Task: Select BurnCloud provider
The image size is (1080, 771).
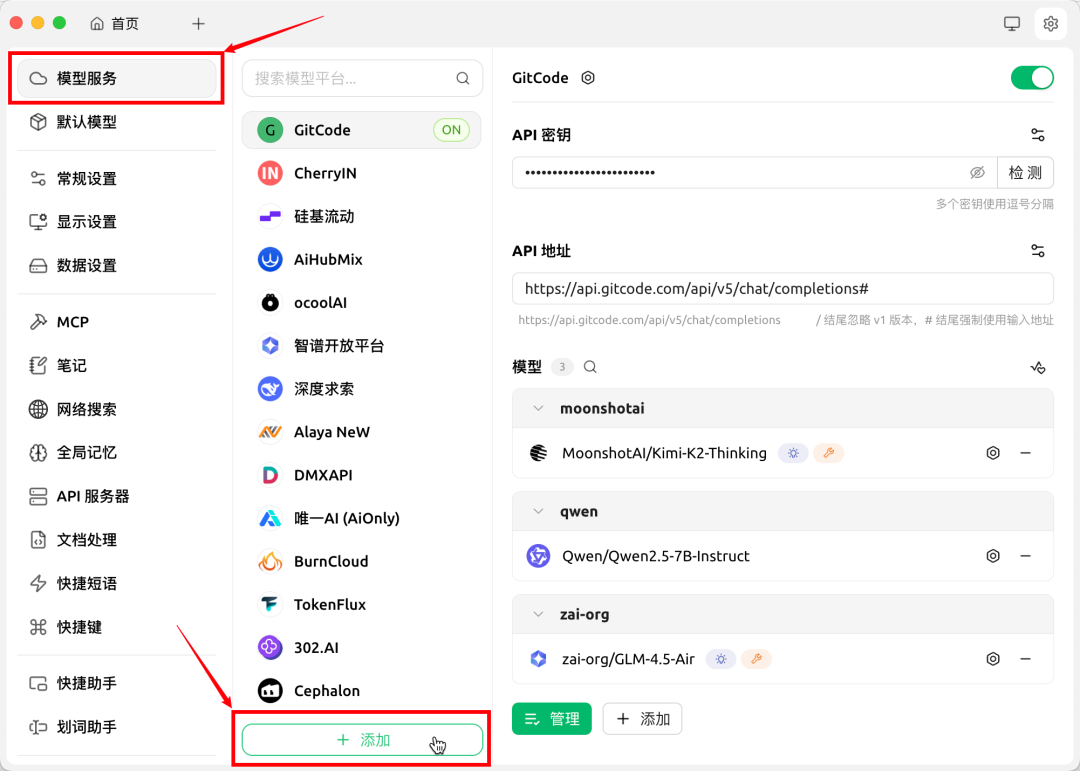Action: coord(362,562)
